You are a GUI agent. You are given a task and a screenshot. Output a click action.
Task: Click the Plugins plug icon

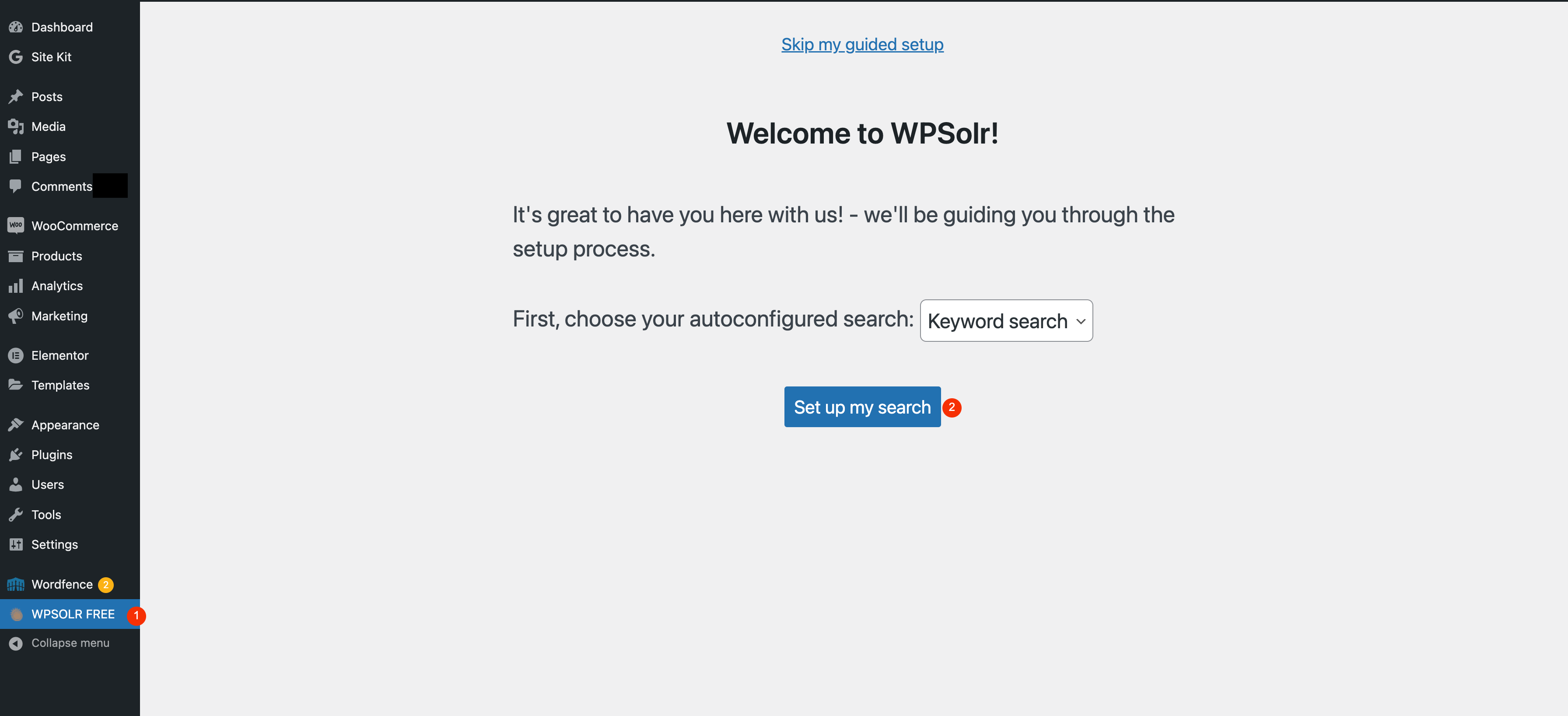point(16,455)
